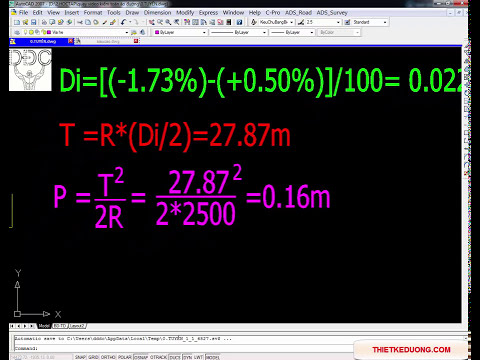Click the Cut scissors icon

click(x=80, y=22)
